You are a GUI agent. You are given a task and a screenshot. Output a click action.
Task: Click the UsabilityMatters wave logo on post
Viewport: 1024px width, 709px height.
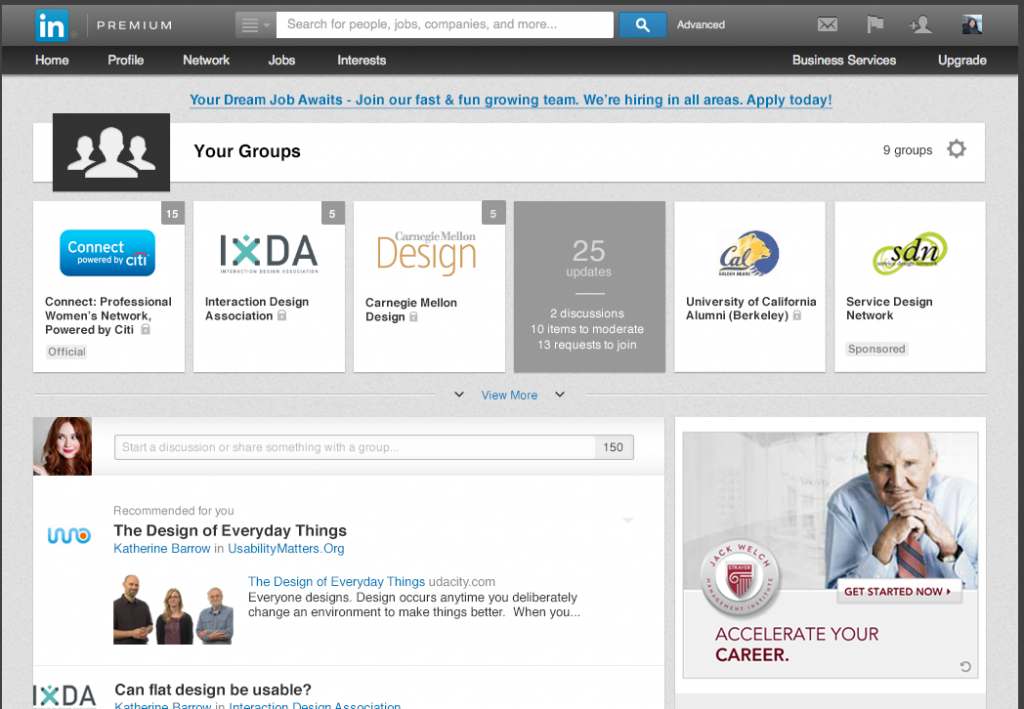pos(69,535)
